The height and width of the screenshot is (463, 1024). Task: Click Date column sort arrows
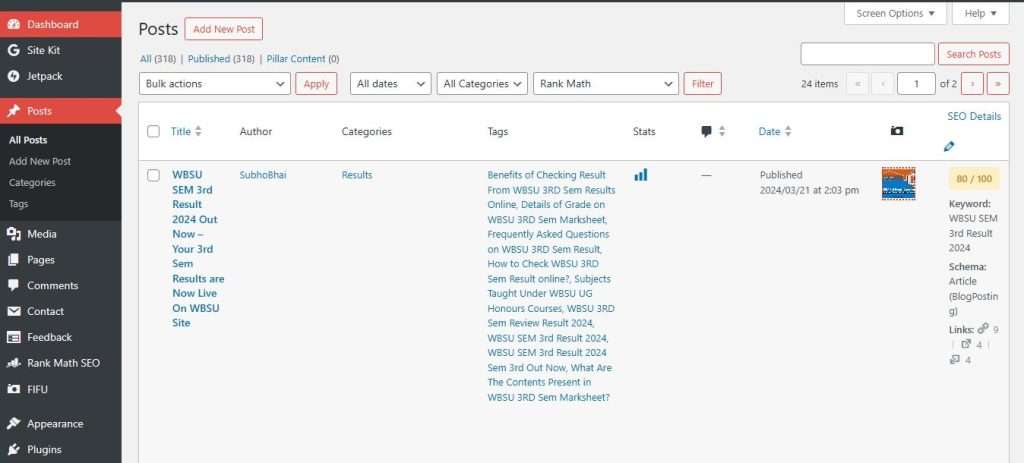[788, 131]
